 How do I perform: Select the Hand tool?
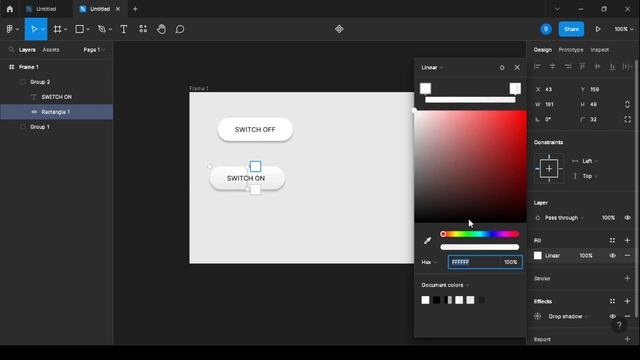tap(162, 29)
